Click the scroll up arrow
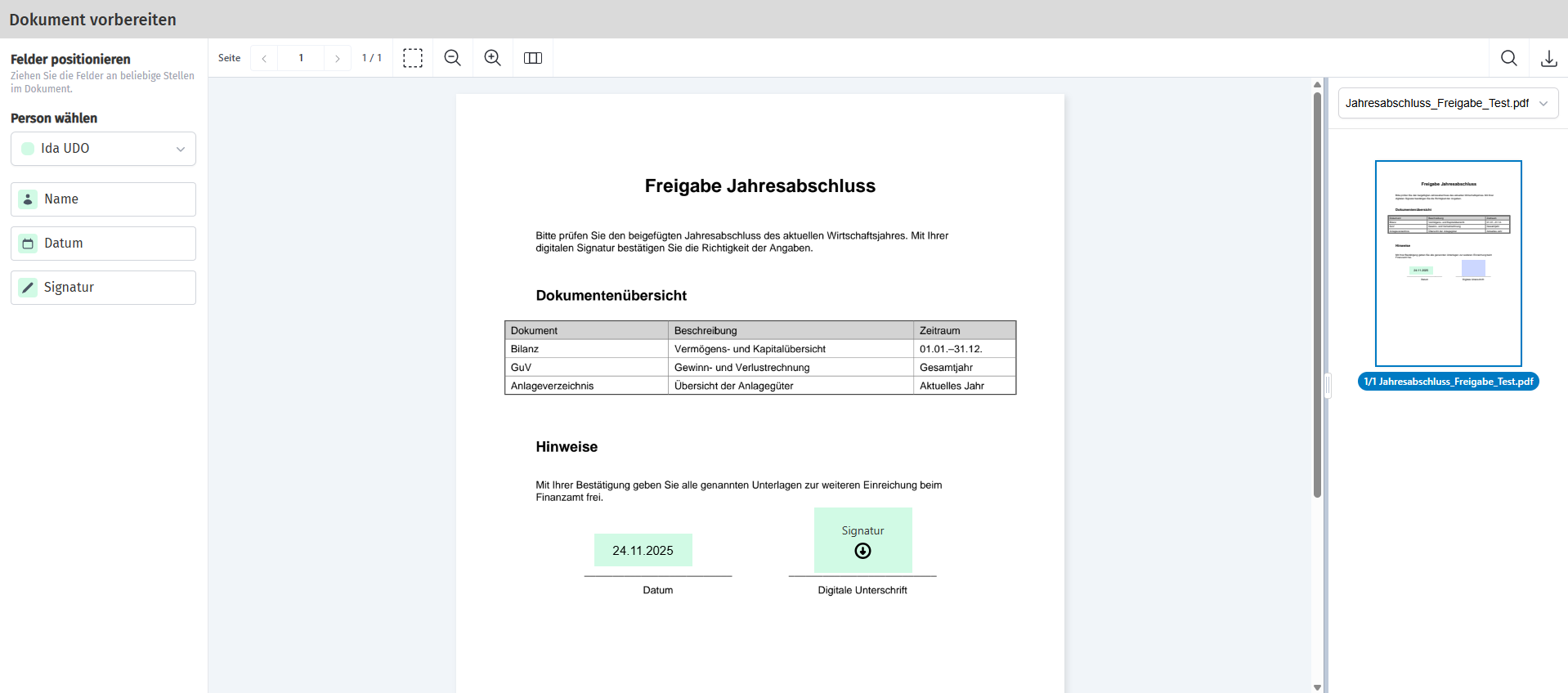Image resolution: width=1568 pixels, height=693 pixels. (1317, 84)
